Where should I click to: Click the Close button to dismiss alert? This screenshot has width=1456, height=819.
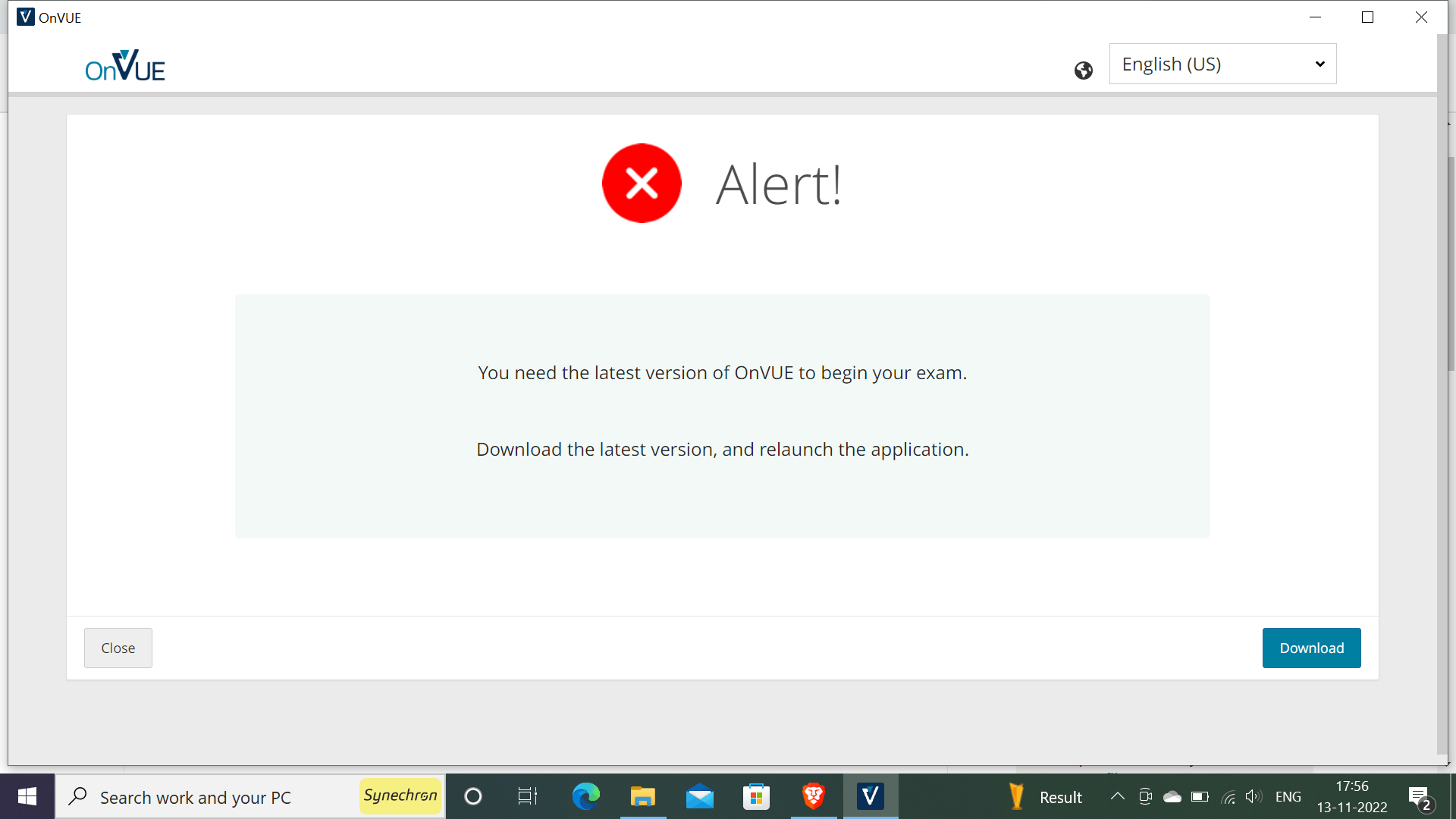click(118, 647)
